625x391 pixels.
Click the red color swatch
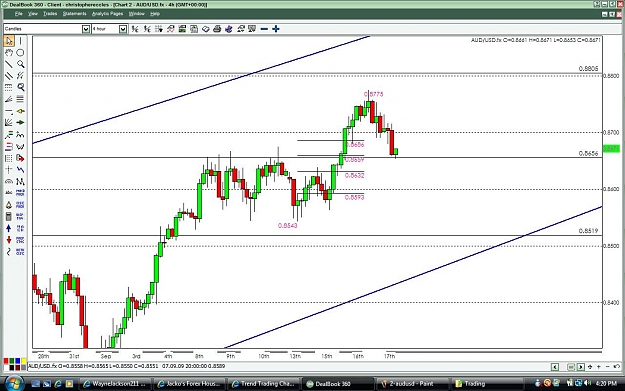pyautogui.click(x=6, y=361)
